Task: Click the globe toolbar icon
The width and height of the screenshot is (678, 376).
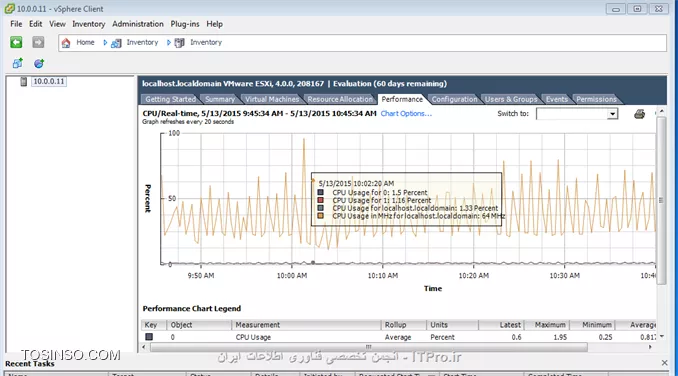Action: point(39,64)
